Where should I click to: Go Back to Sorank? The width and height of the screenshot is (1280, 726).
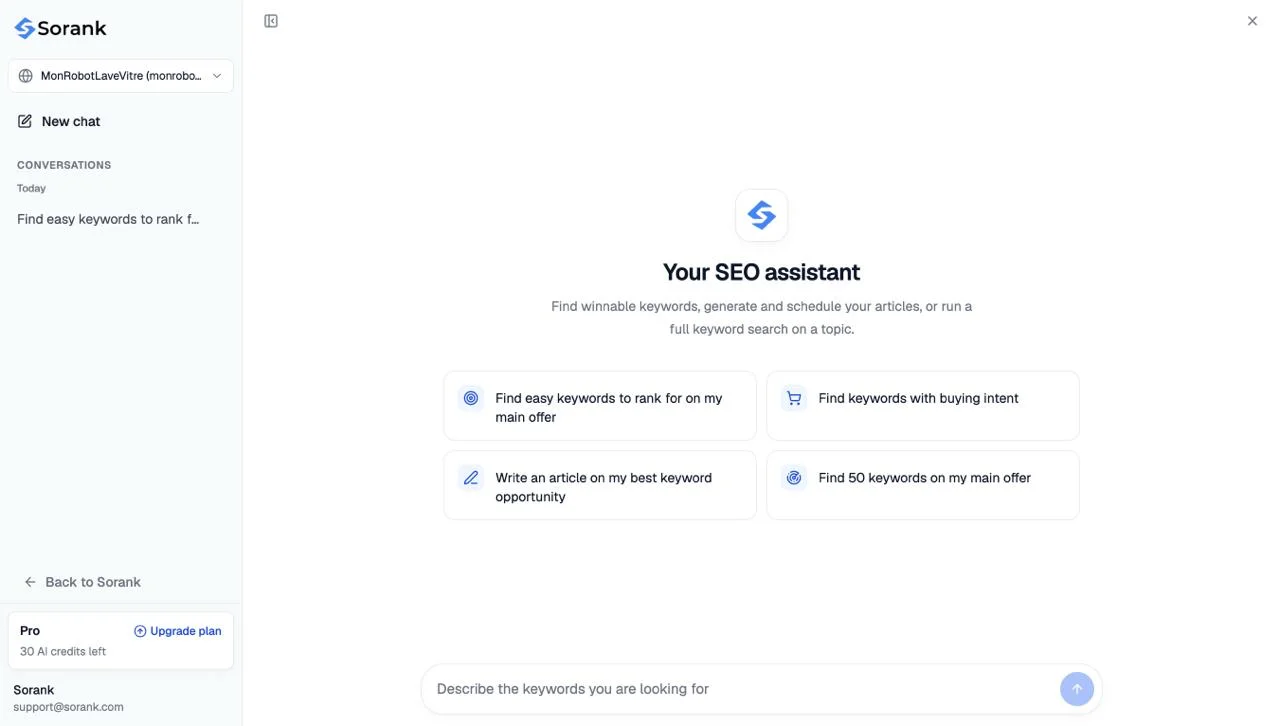coord(83,582)
